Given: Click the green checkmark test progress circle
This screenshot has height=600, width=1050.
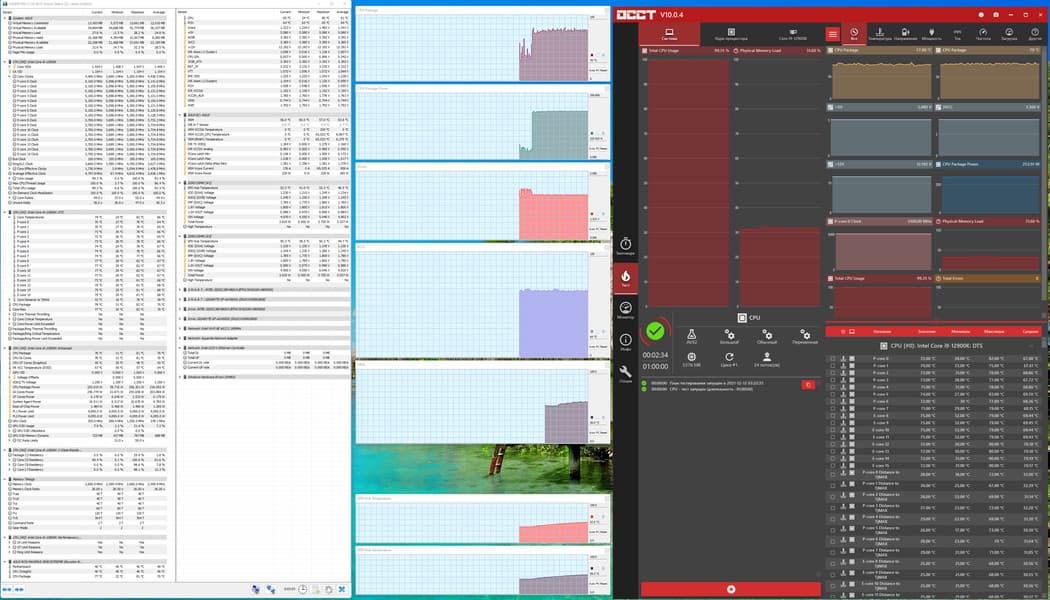Looking at the screenshot, I should pyautogui.click(x=656, y=331).
